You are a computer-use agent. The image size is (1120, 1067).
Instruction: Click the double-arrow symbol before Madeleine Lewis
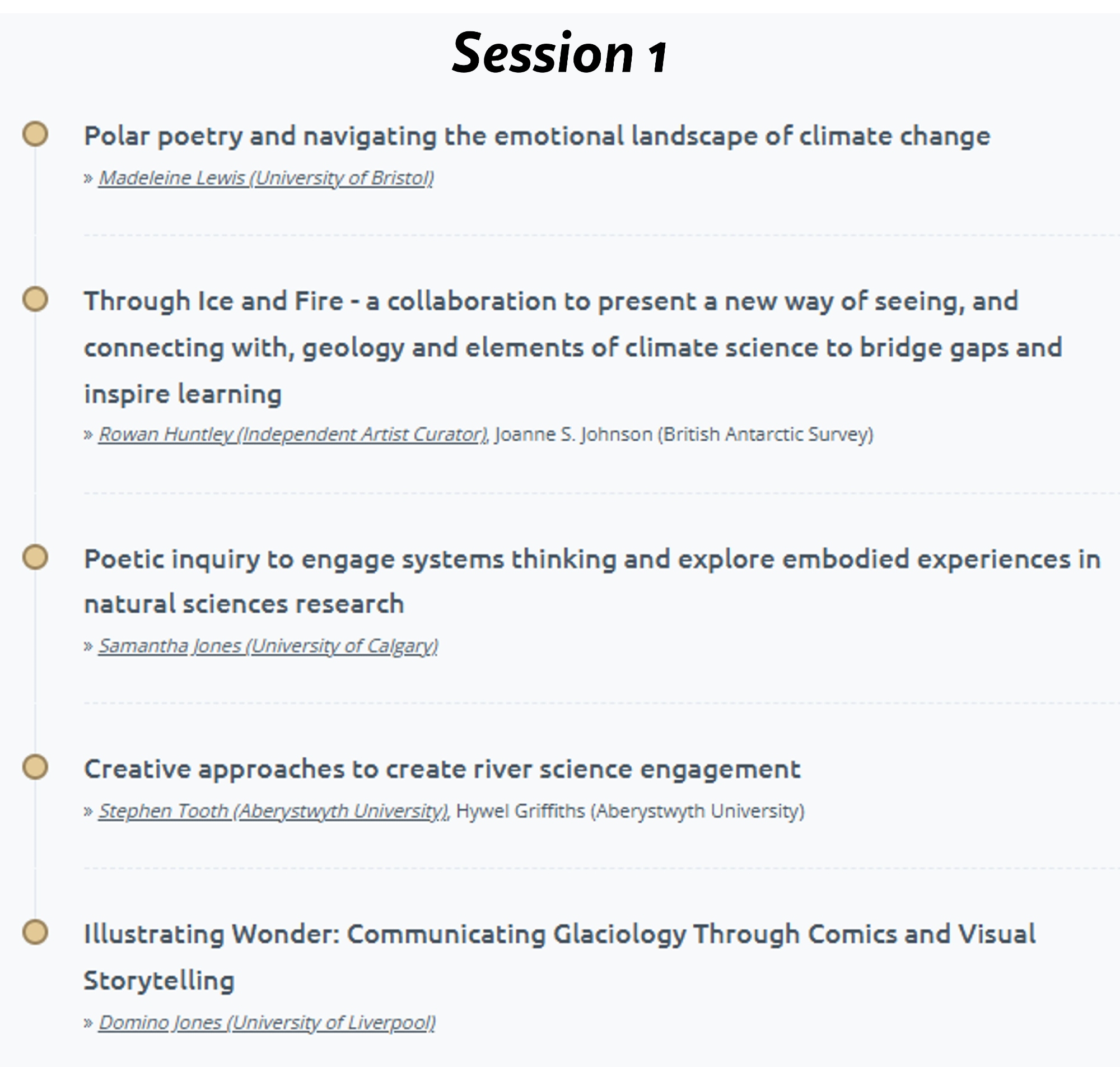click(x=88, y=179)
